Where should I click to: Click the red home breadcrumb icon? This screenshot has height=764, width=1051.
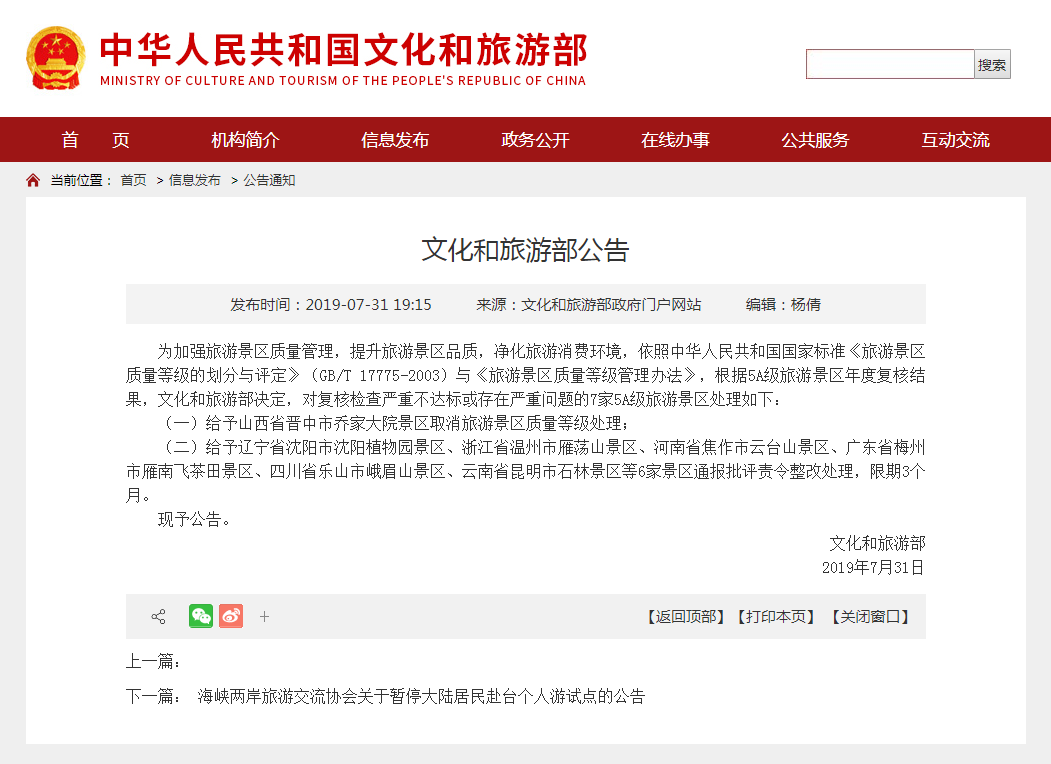point(33,180)
